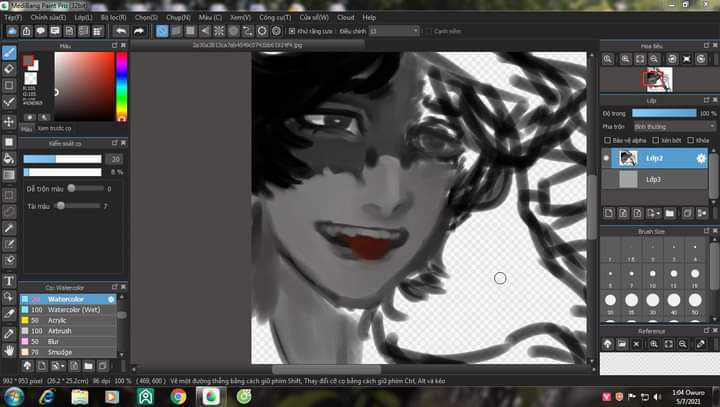Toggle visibility of Lớp3 layer
This screenshot has height=407, width=720.
coord(606,180)
